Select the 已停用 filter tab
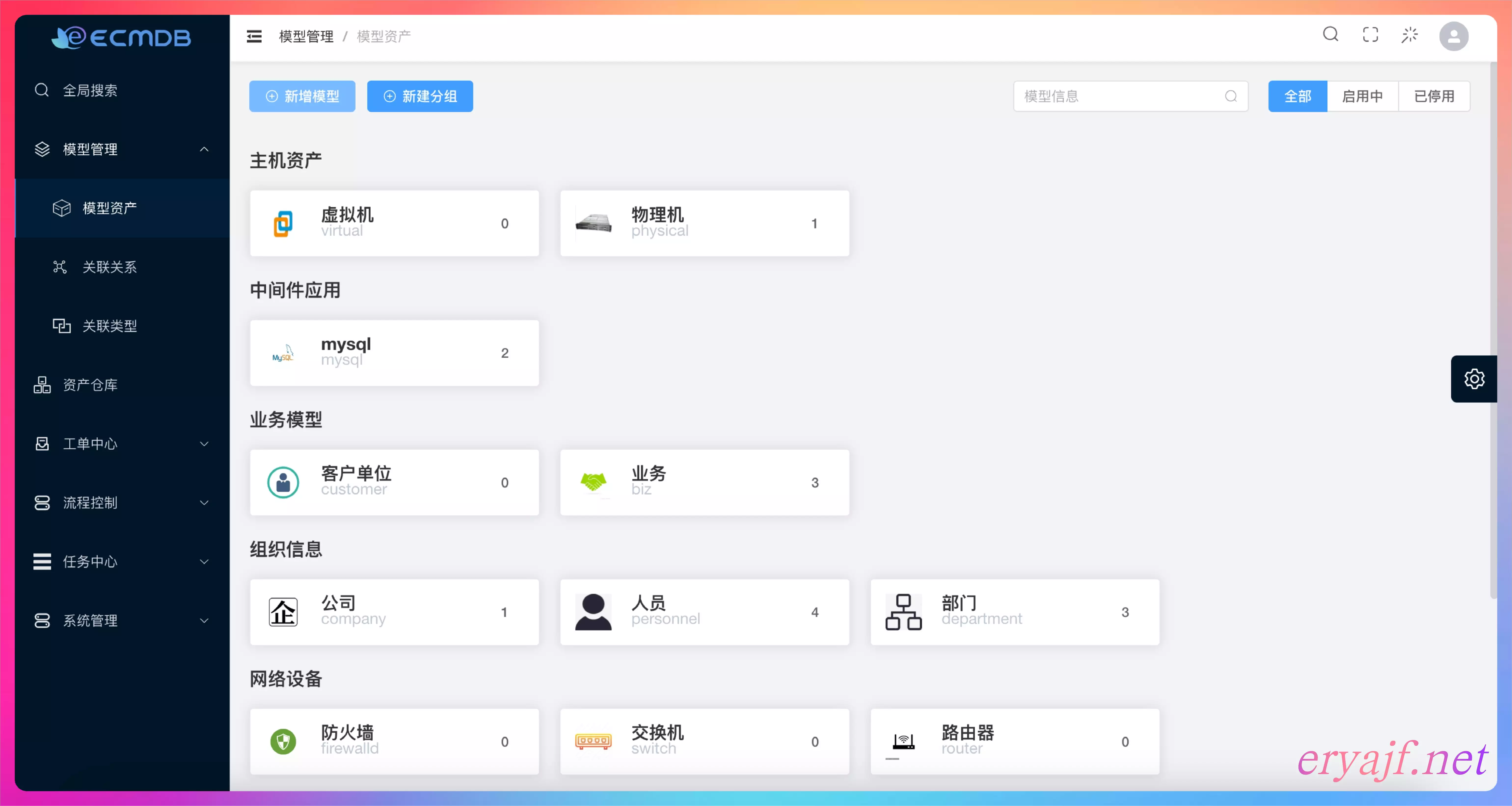The image size is (1512, 806). (x=1434, y=96)
